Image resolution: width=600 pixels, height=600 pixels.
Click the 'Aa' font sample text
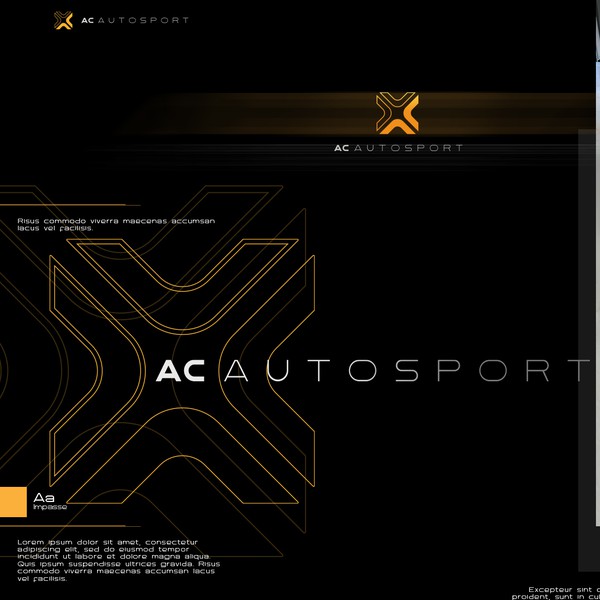click(44, 497)
